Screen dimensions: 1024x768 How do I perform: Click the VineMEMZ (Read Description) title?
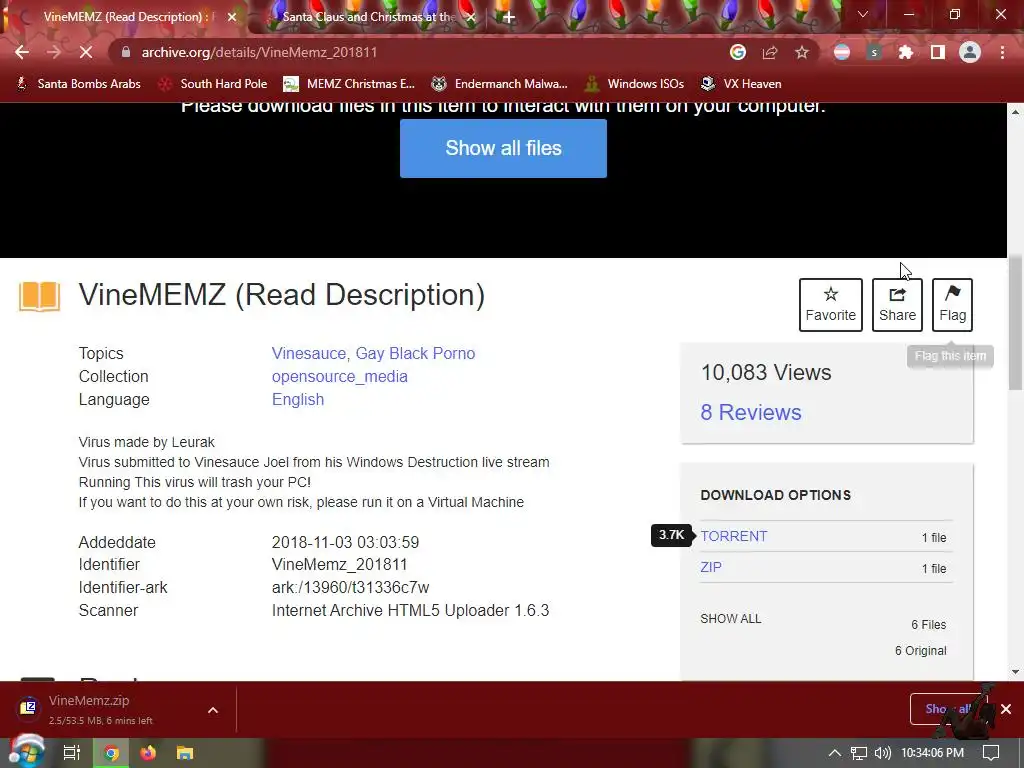point(282,295)
